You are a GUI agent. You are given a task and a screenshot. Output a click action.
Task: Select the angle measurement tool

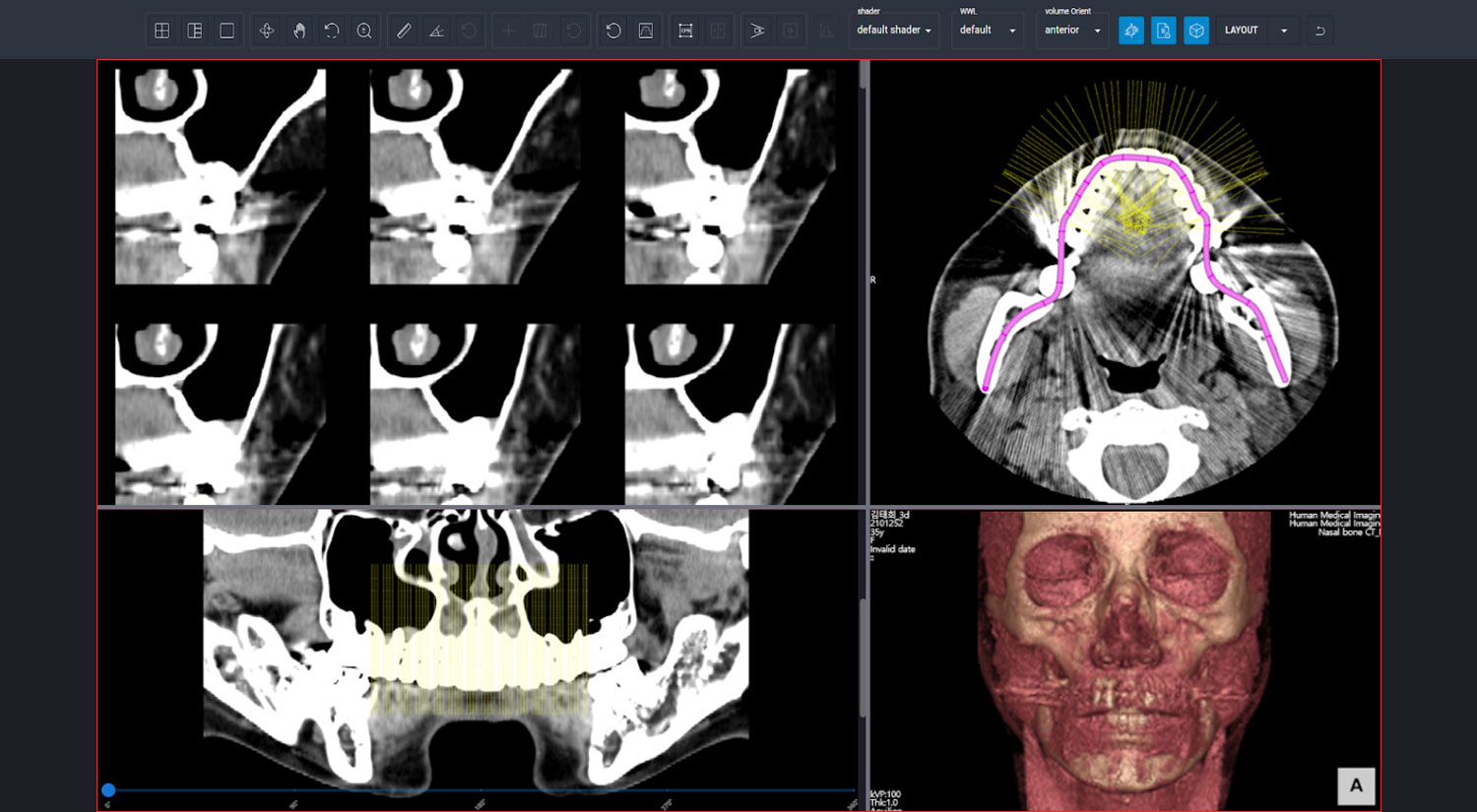pyautogui.click(x=436, y=31)
